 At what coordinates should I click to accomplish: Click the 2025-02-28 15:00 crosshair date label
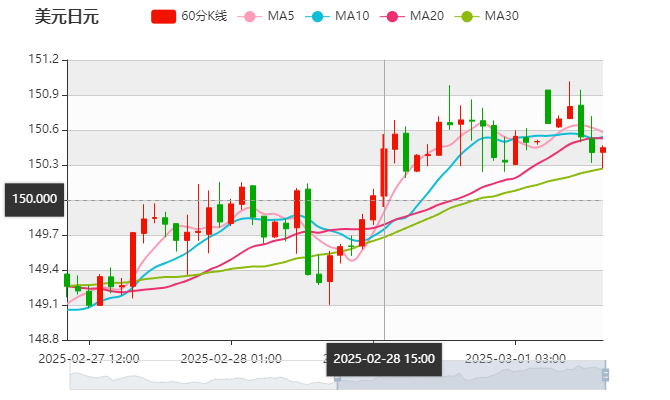[384, 359]
